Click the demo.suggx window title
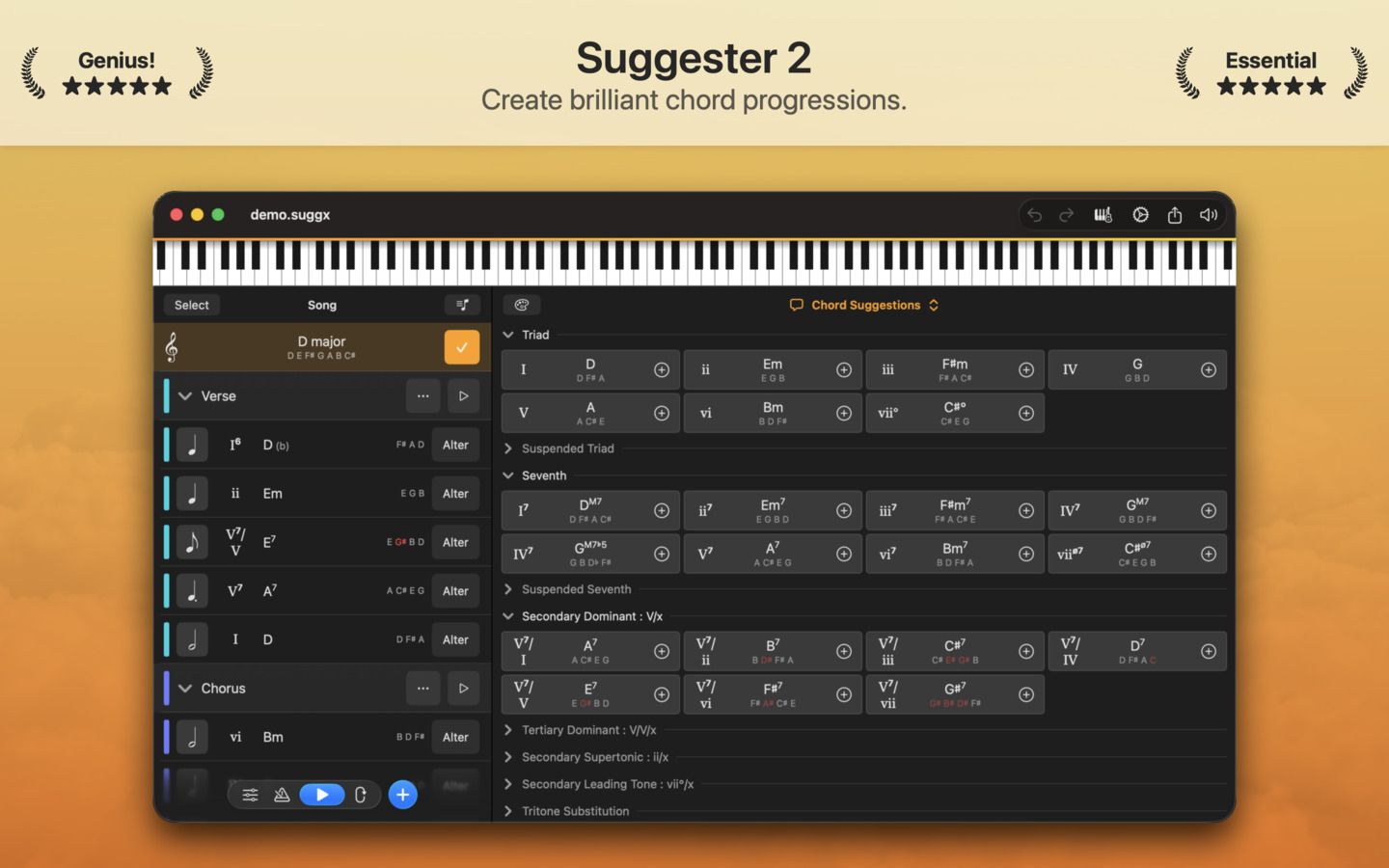This screenshot has width=1389, height=868. tap(290, 215)
